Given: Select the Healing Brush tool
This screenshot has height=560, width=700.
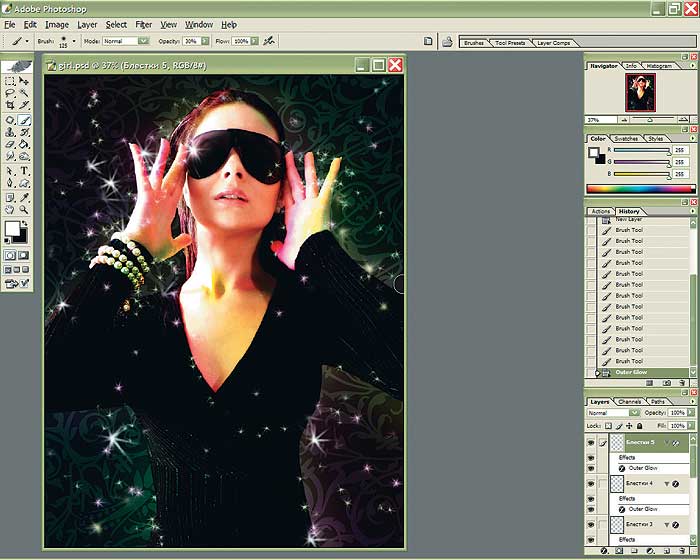Looking at the screenshot, I should click(x=10, y=120).
